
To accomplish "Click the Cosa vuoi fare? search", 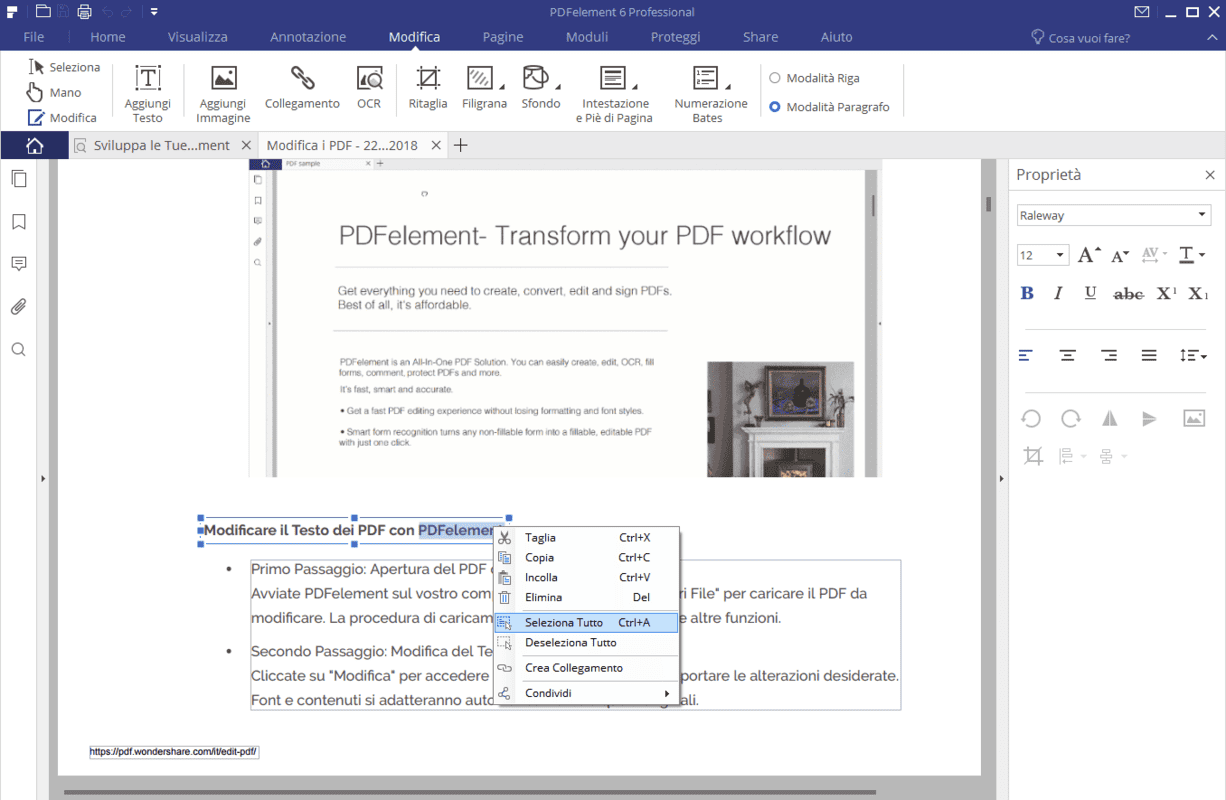I will click(1080, 37).
